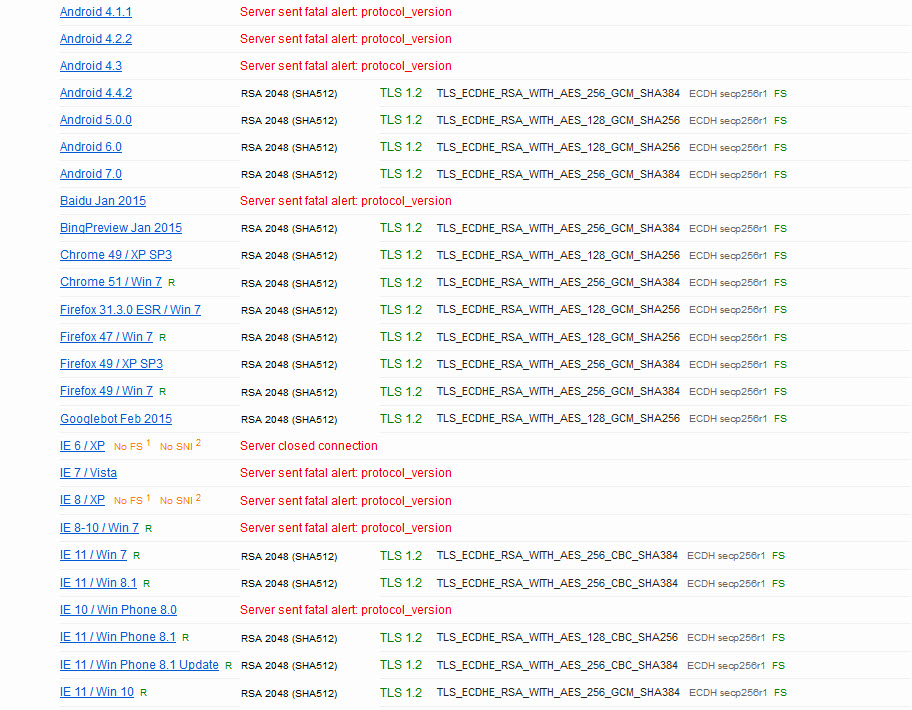This screenshot has height=710, width=912.
Task: Open the IE 8 / XP link
Action: [82, 500]
